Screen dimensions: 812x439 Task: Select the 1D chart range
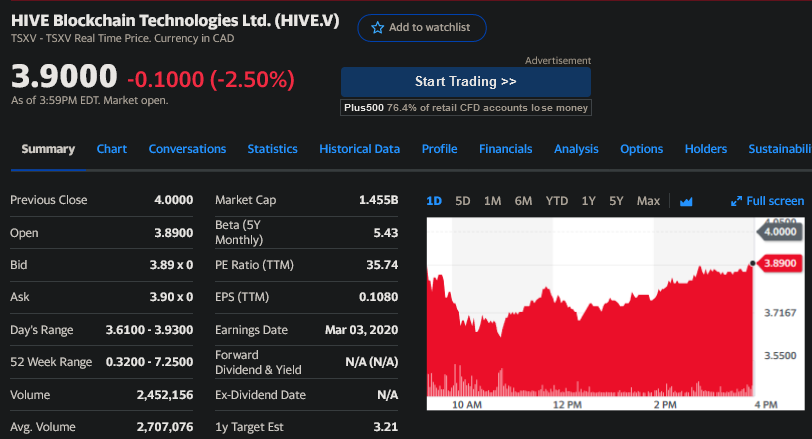tap(434, 201)
